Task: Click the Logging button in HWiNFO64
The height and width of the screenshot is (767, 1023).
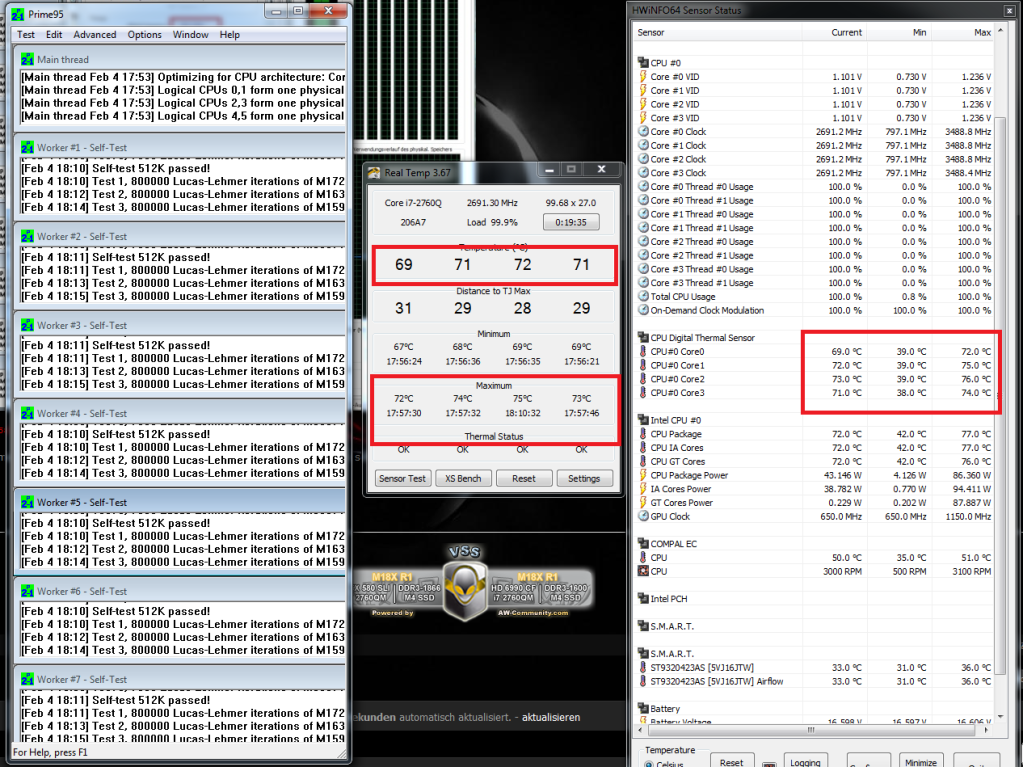Action: pyautogui.click(x=805, y=762)
